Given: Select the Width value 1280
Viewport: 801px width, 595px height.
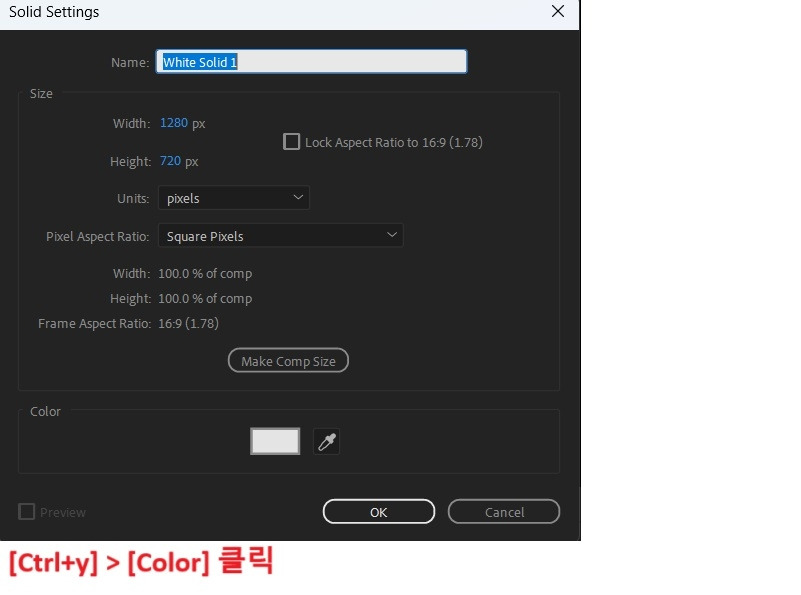Looking at the screenshot, I should (174, 123).
